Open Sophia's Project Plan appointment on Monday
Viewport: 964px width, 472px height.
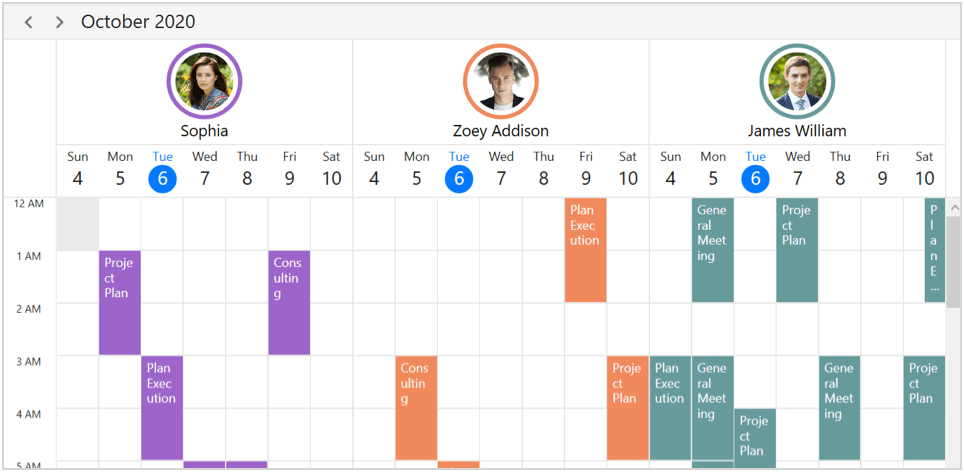[x=120, y=302]
